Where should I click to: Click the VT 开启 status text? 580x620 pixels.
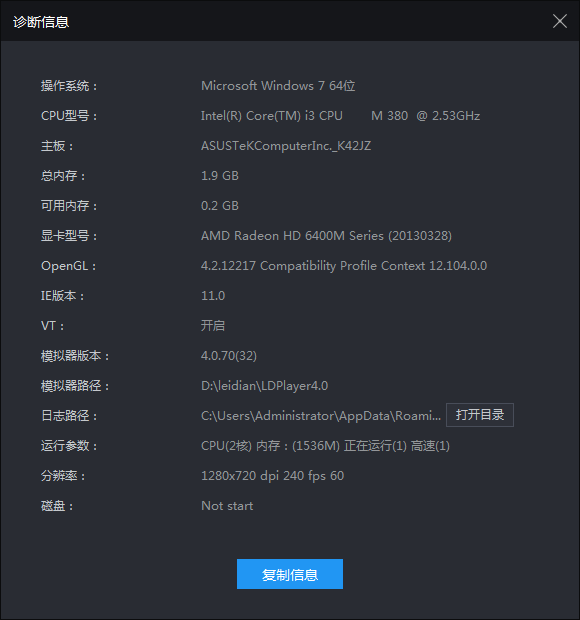(213, 325)
